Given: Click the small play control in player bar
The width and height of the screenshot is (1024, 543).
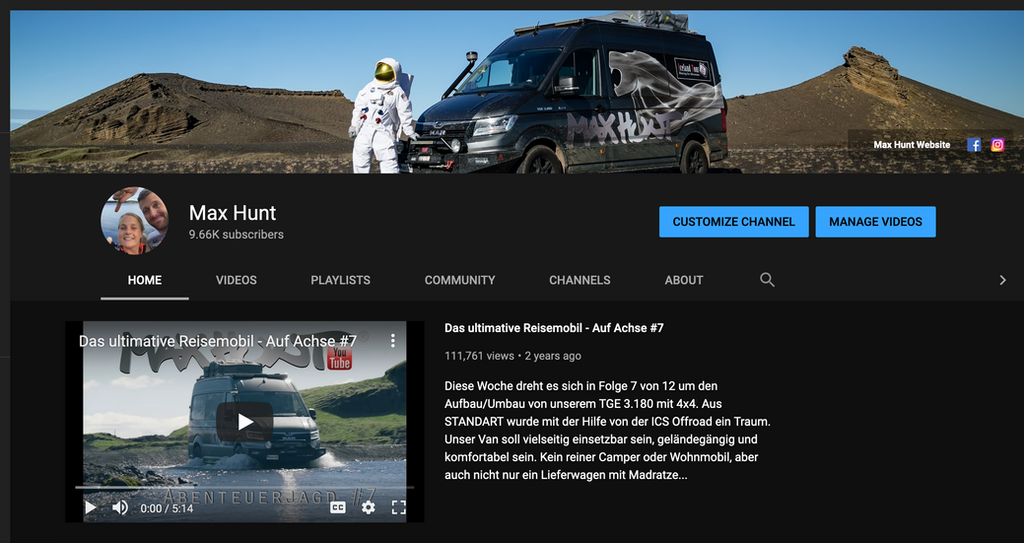Looking at the screenshot, I should pyautogui.click(x=91, y=508).
